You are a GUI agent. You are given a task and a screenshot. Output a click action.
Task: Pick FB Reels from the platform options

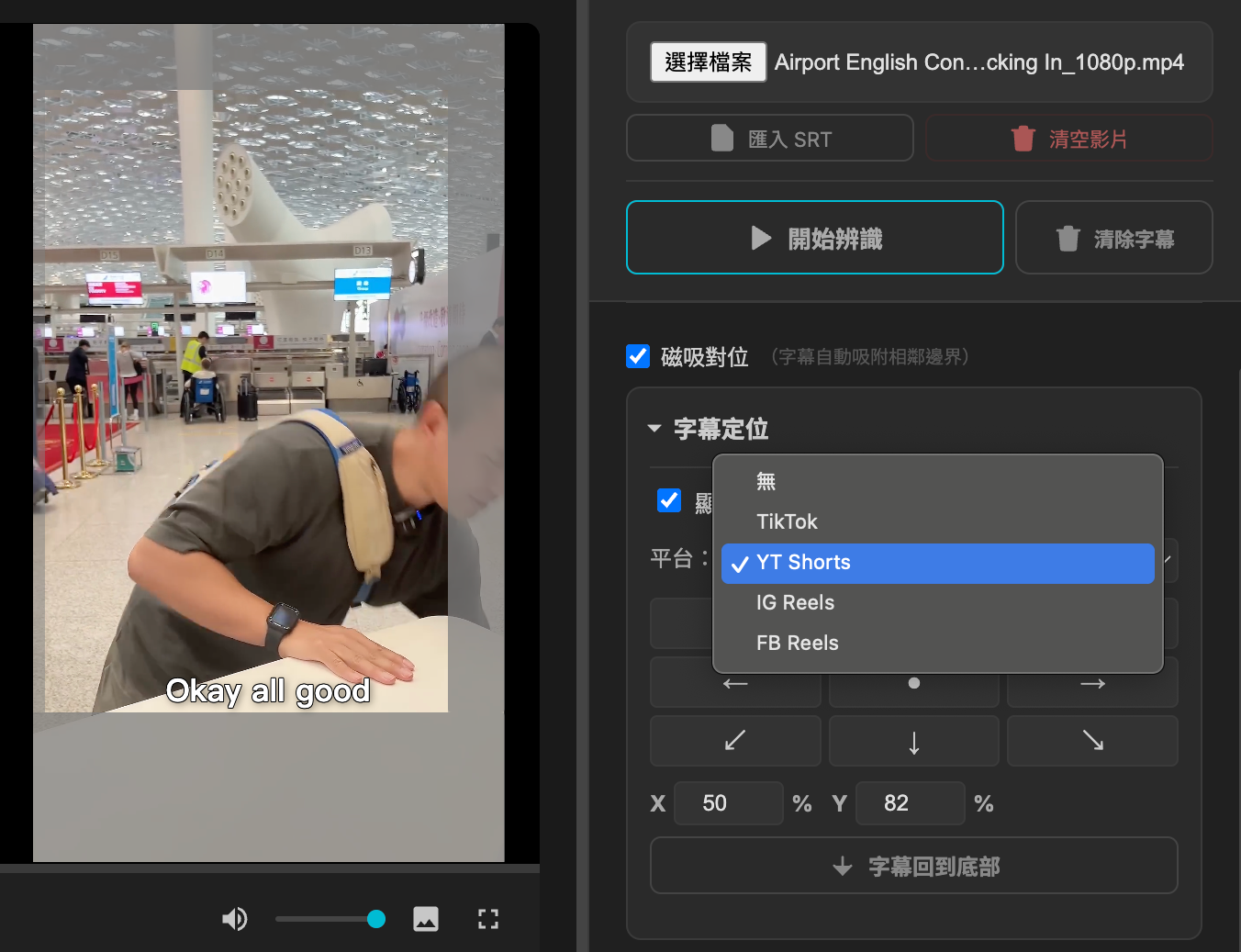[x=797, y=643]
